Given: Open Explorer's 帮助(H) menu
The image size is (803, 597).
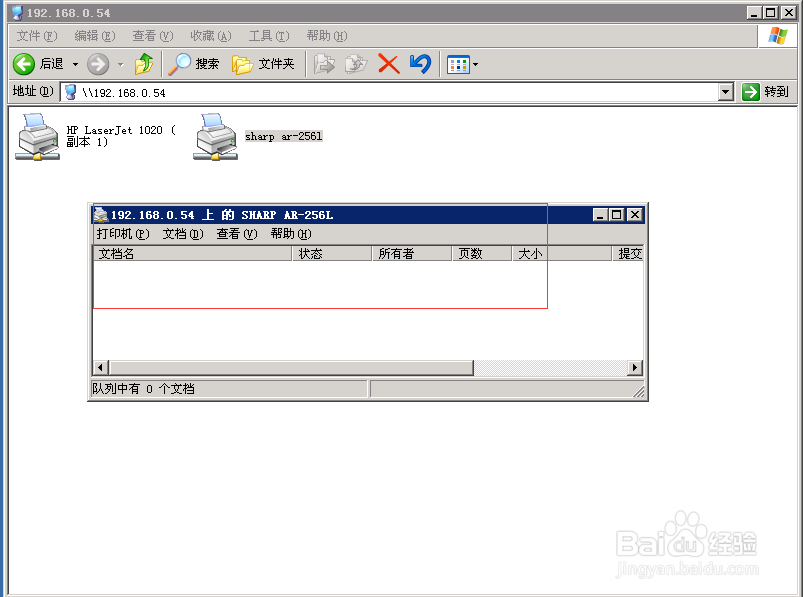Looking at the screenshot, I should (x=327, y=36).
